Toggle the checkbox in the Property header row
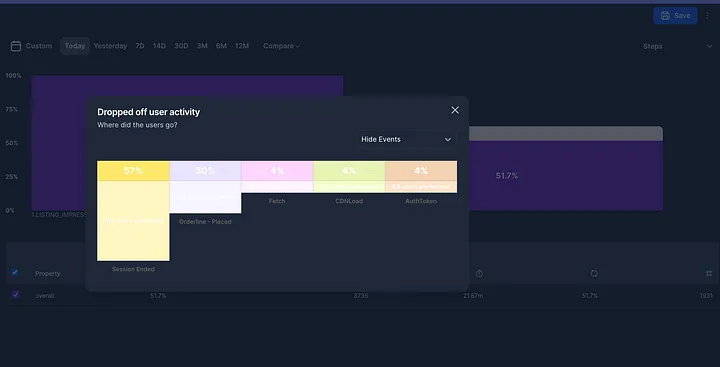Viewport: 720px width, 367px height. tap(15, 273)
